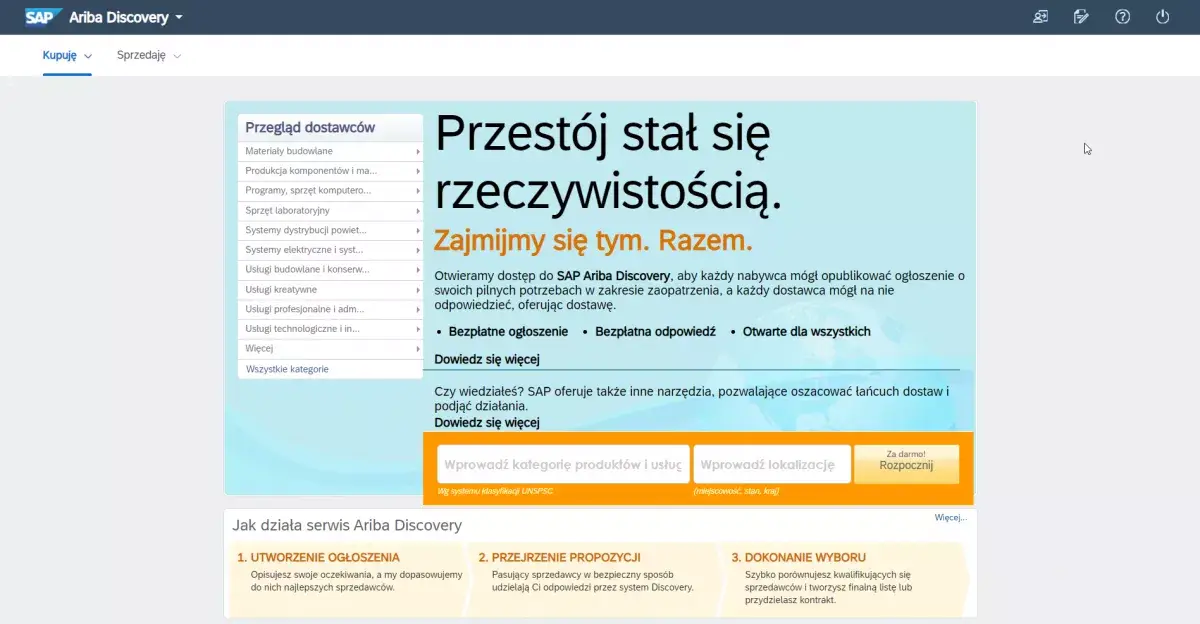Select Systemy elektryczne i syst... category
The height and width of the screenshot is (624, 1200).
330,250
